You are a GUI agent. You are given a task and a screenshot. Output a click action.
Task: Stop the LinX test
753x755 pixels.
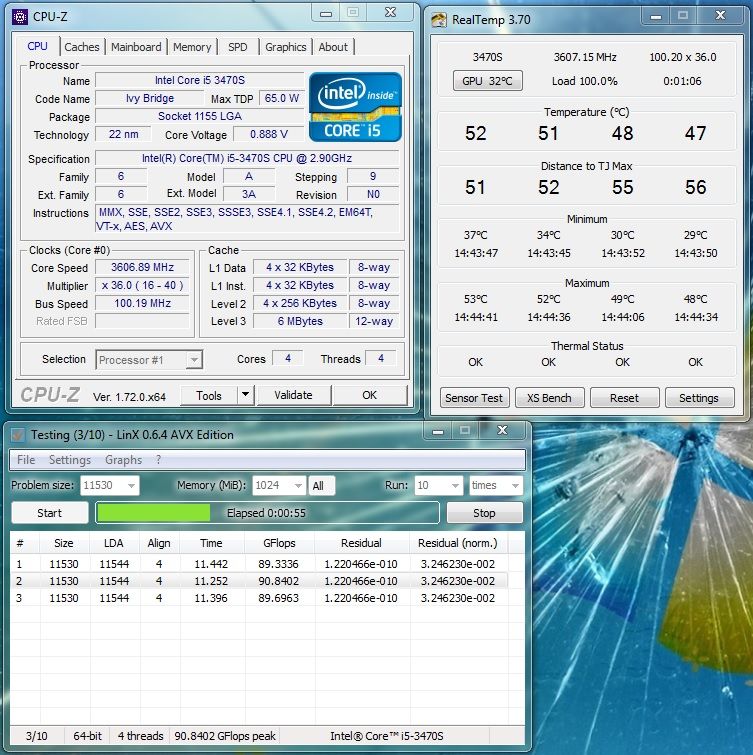484,513
